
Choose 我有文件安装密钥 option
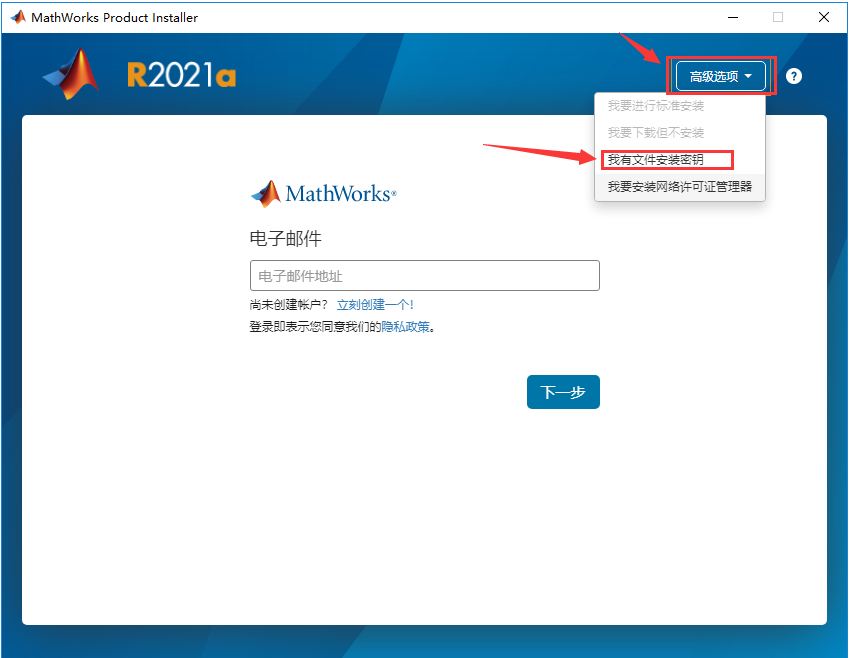[680, 160]
